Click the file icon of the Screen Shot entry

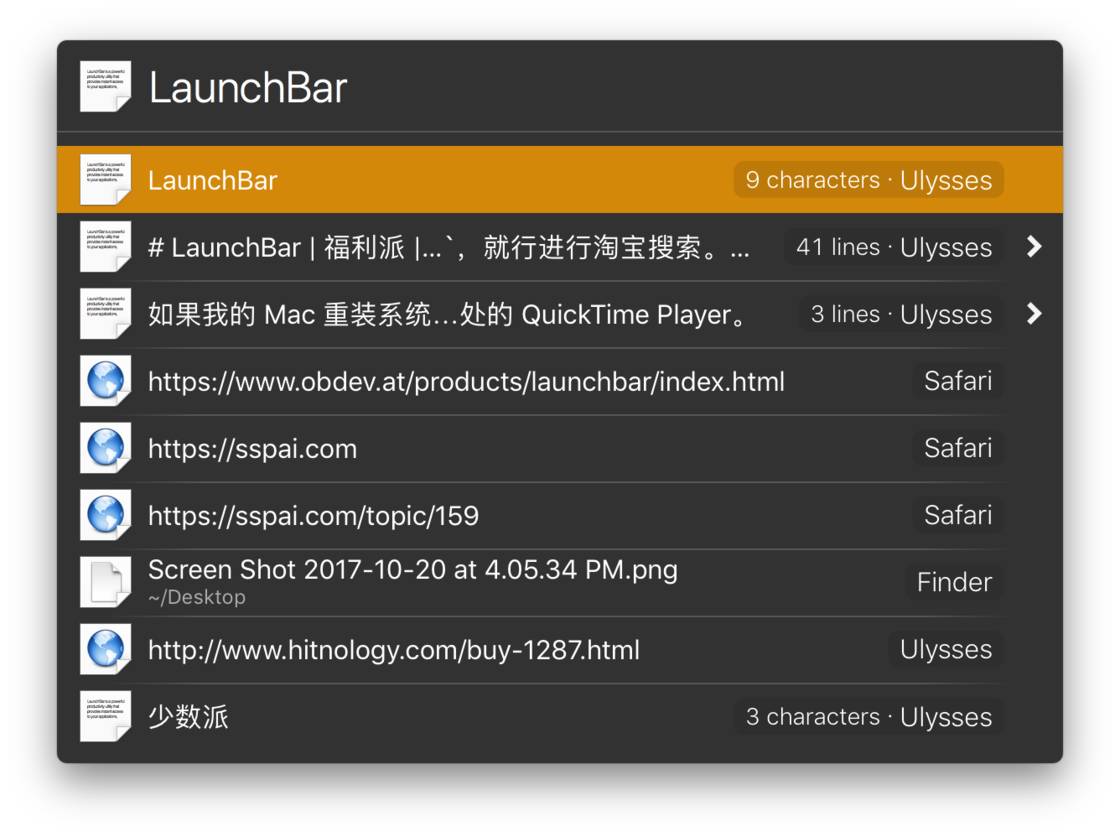pyautogui.click(x=105, y=582)
